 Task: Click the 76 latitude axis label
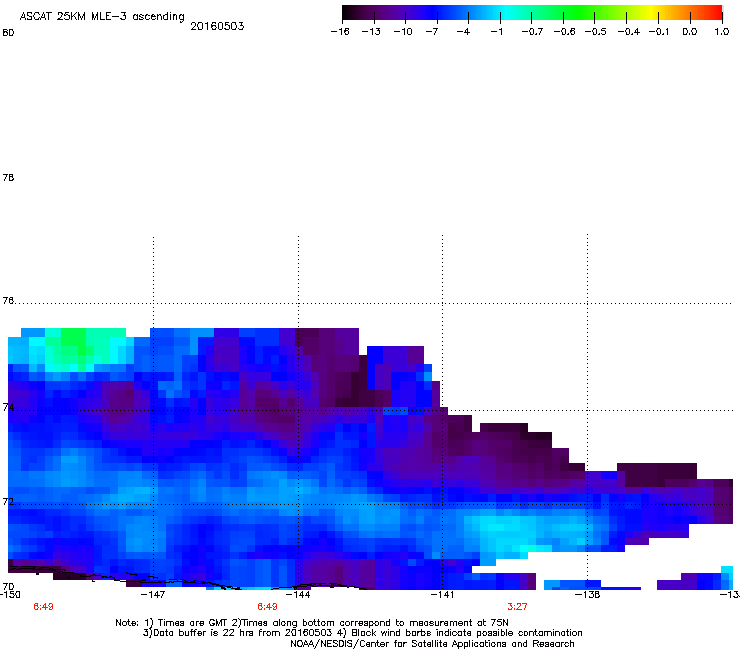(8, 300)
